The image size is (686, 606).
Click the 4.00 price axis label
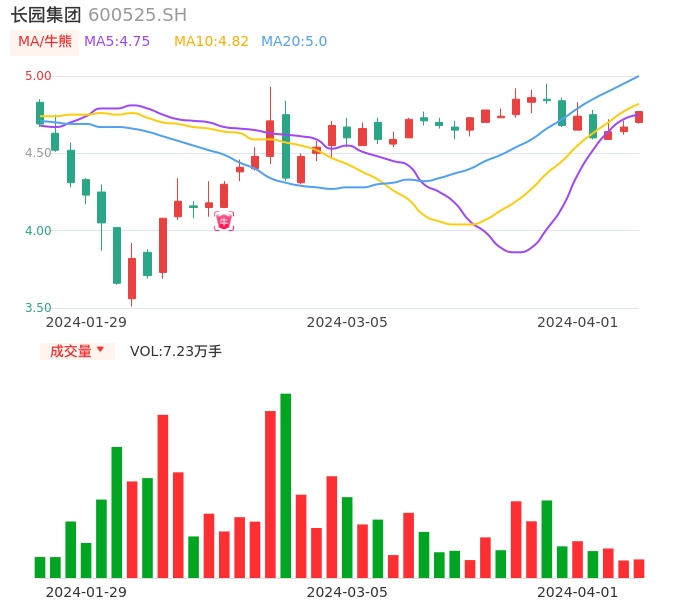pyautogui.click(x=38, y=231)
